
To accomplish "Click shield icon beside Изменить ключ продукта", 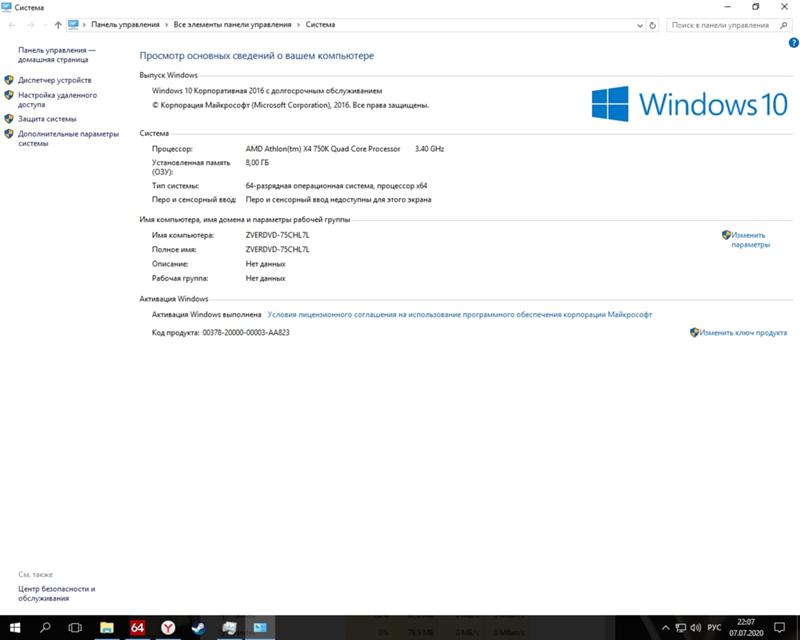I will [694, 332].
